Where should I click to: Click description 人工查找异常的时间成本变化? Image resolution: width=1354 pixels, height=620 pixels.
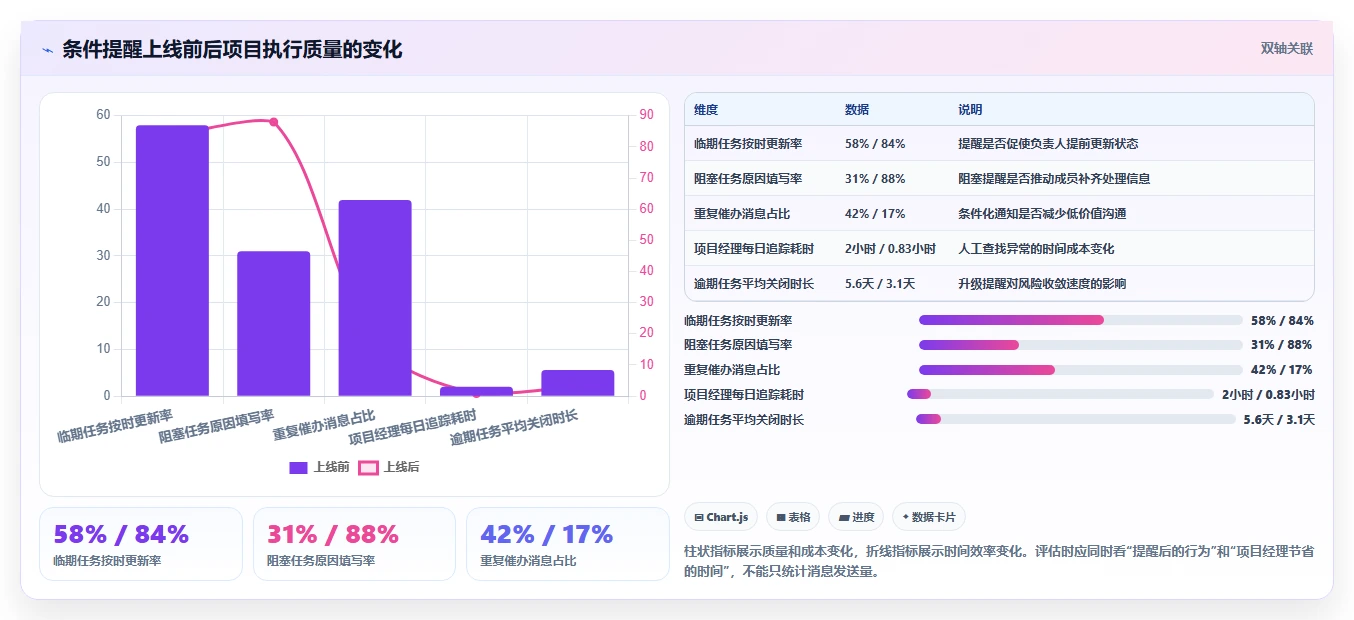click(x=1036, y=248)
